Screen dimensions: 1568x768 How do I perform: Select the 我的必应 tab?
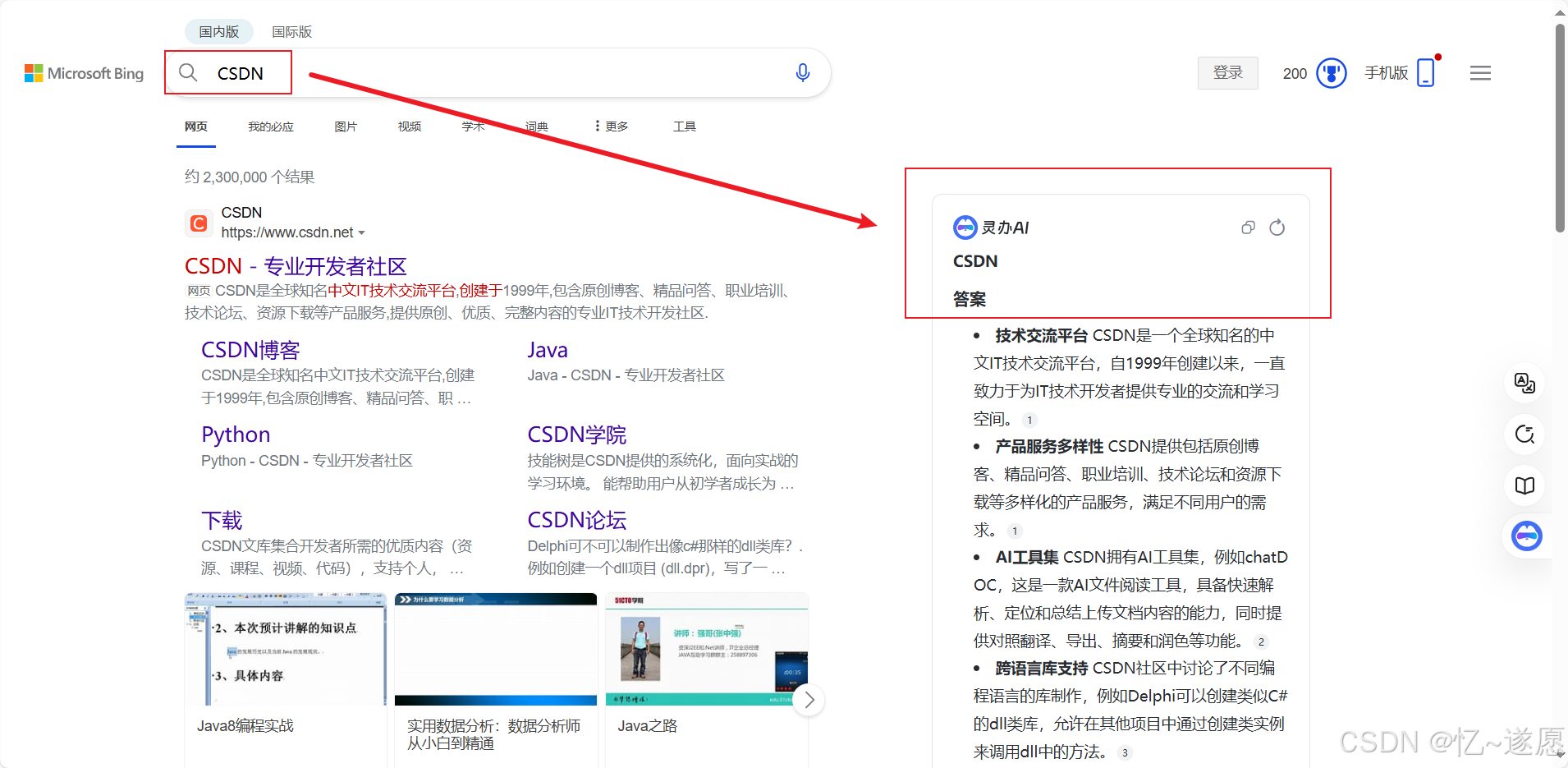[270, 126]
